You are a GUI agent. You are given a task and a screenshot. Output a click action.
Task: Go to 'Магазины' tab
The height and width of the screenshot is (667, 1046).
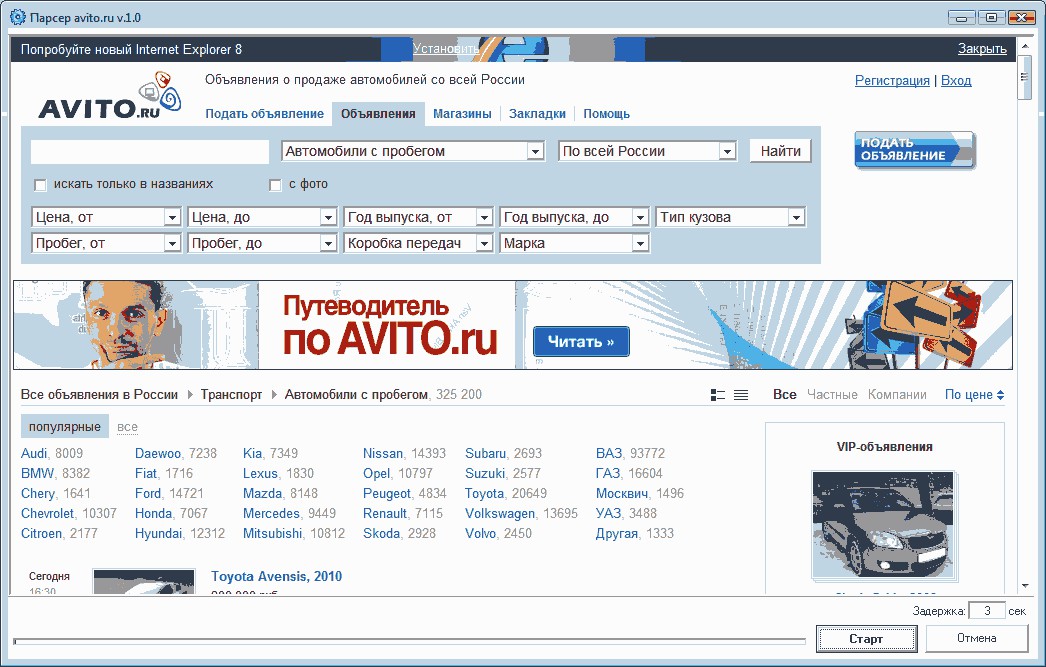[462, 114]
